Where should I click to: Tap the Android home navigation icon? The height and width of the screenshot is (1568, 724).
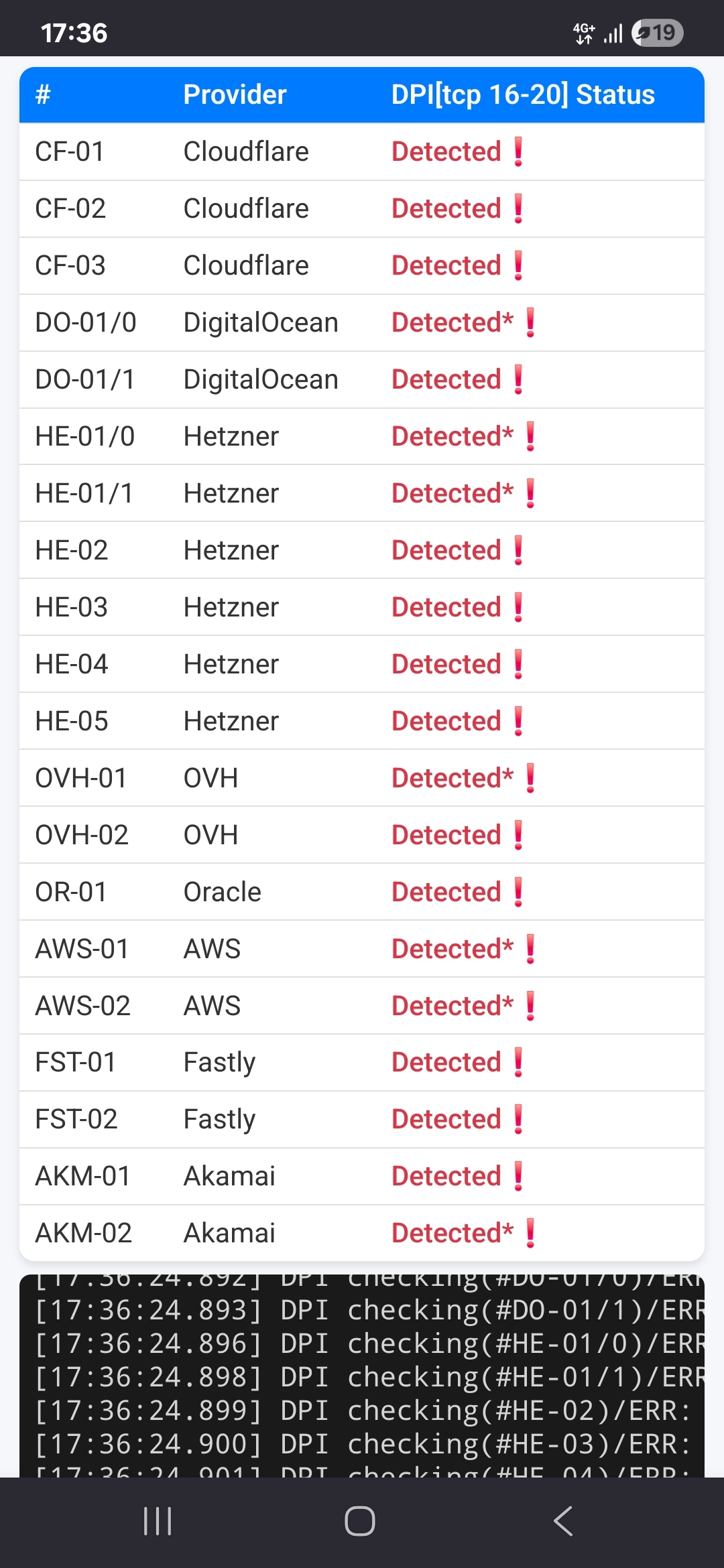coord(360,1521)
